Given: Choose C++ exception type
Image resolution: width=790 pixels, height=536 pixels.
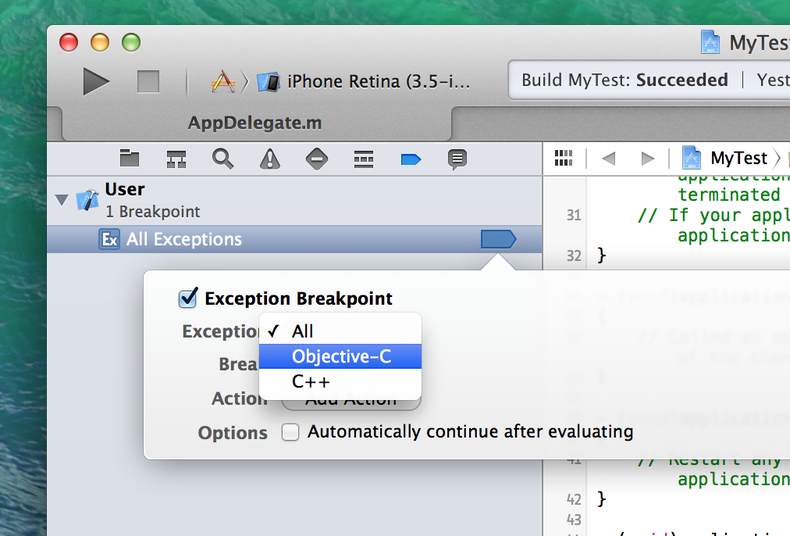Looking at the screenshot, I should (340, 381).
